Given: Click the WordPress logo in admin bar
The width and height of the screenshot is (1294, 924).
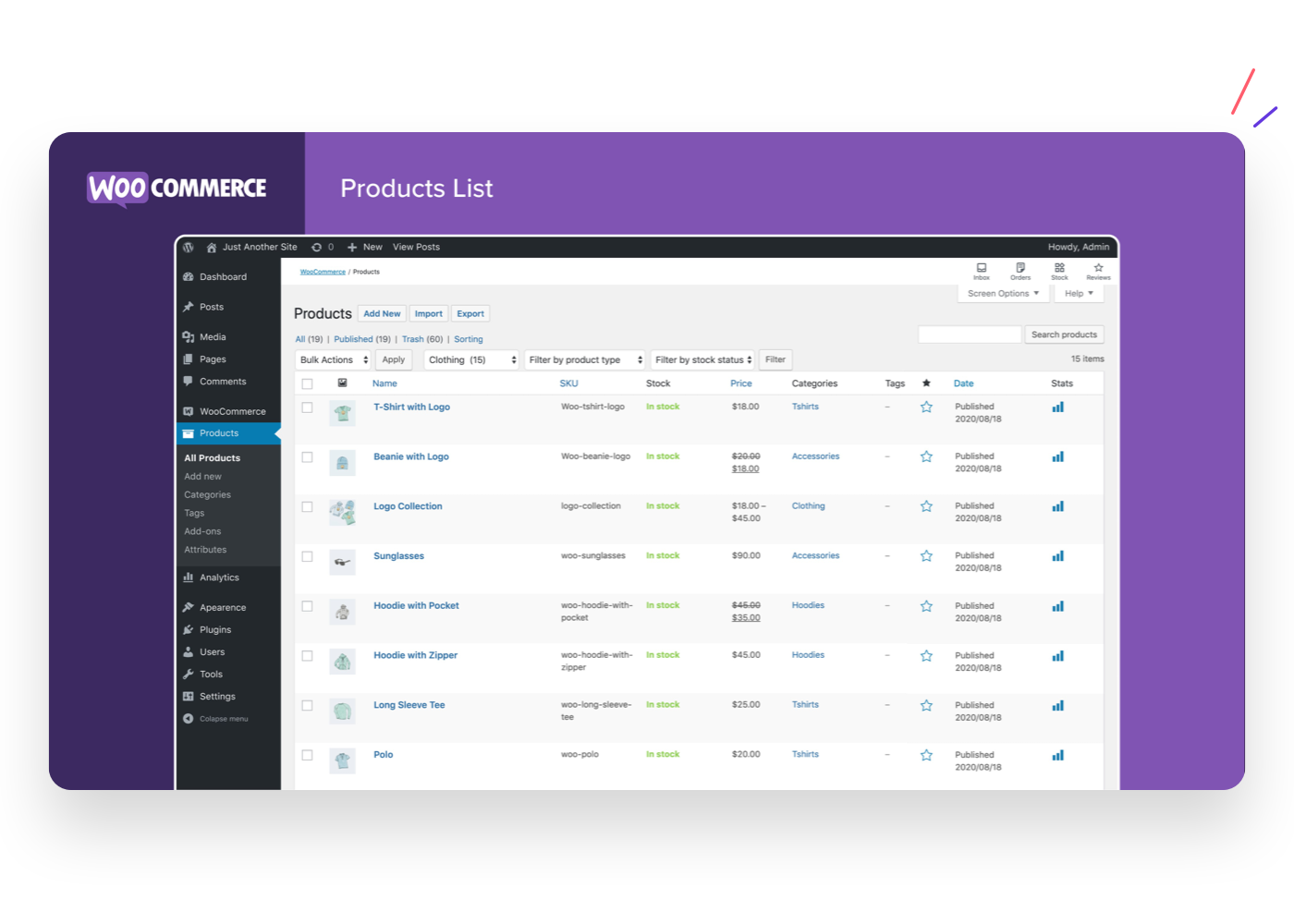Looking at the screenshot, I should [189, 248].
